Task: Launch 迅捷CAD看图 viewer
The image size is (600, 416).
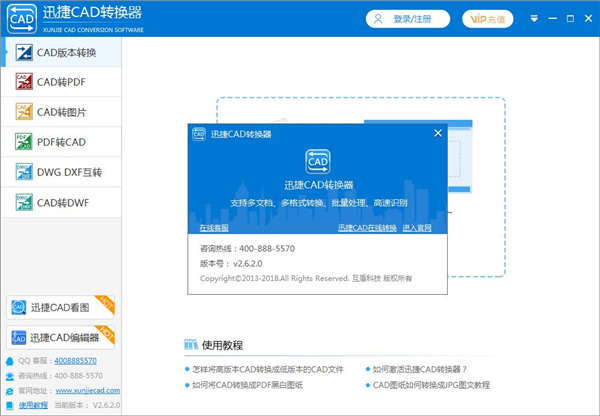Action: pos(60,308)
